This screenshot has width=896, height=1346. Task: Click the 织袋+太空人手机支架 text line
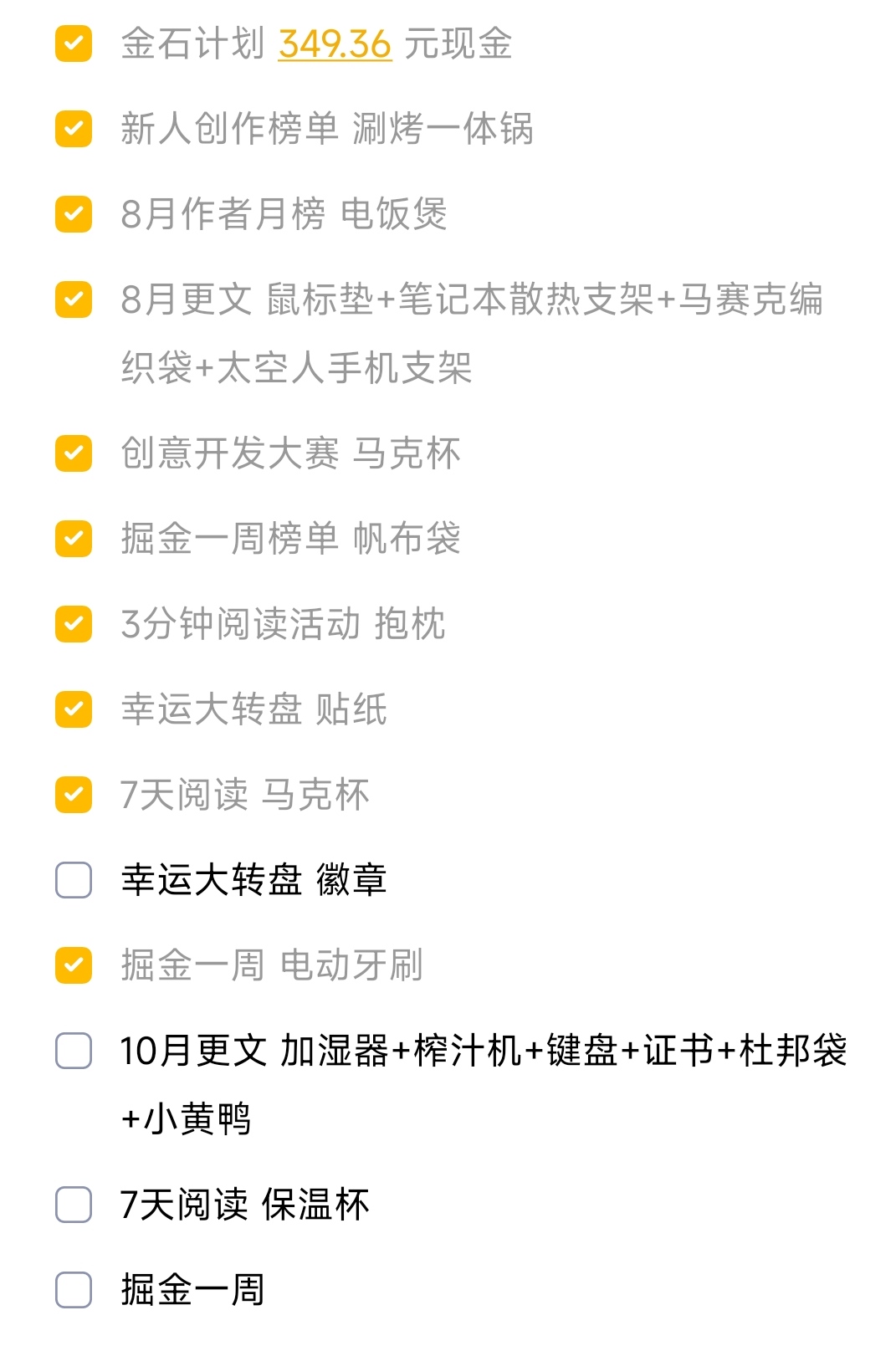coord(296,368)
